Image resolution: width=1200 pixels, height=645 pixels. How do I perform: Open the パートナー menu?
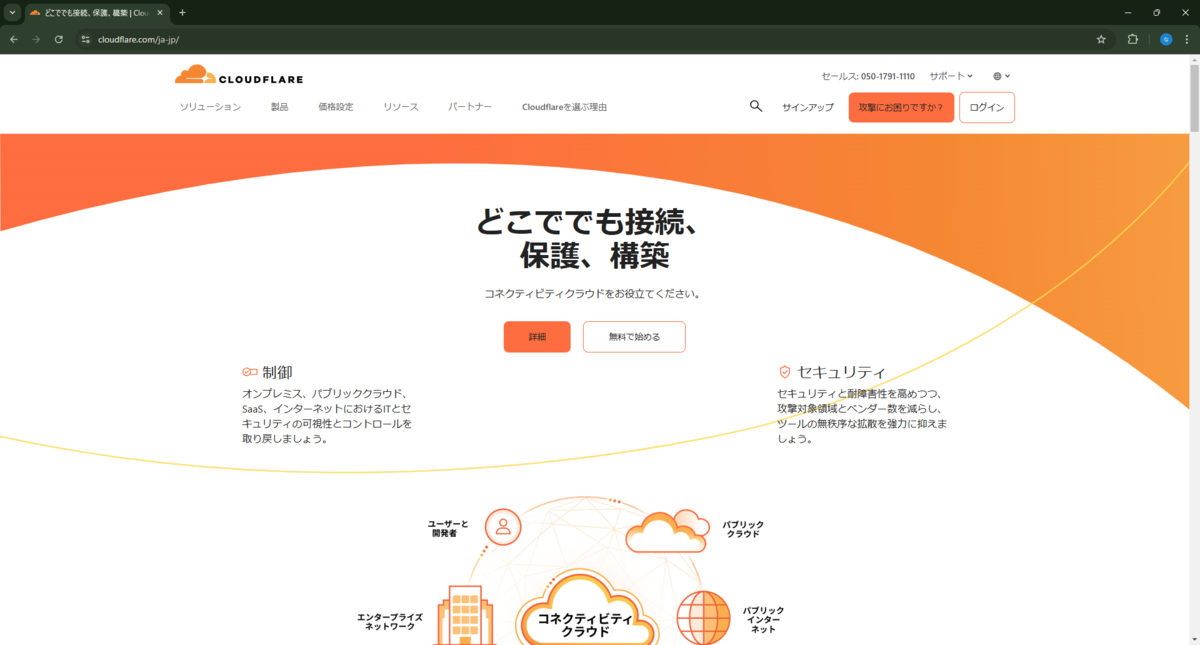click(470, 107)
